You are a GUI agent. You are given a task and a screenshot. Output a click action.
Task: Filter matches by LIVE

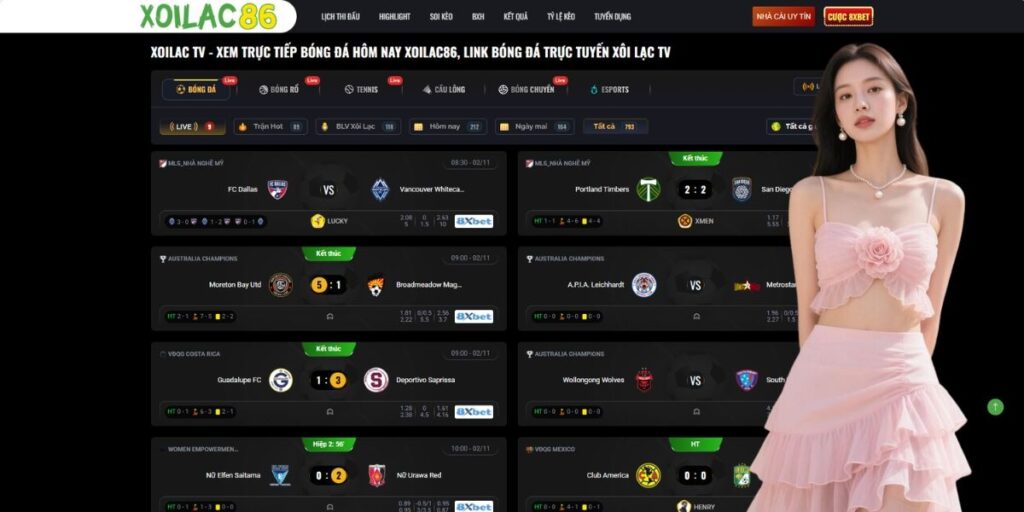click(x=193, y=127)
